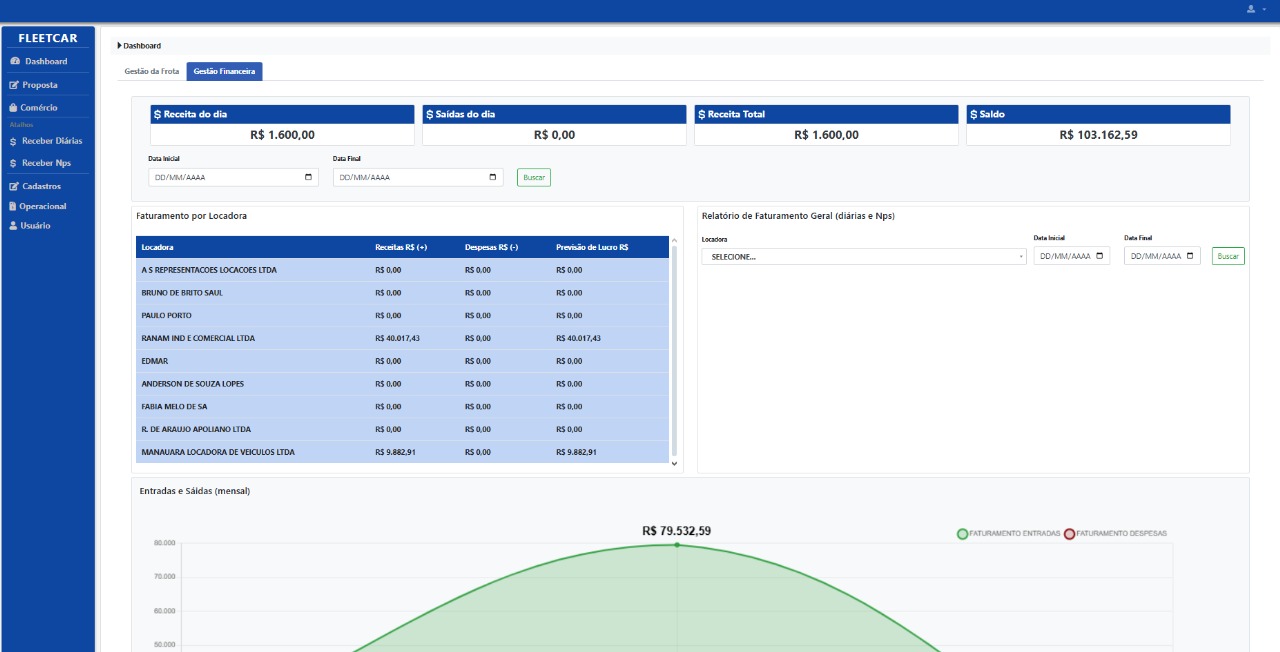The width and height of the screenshot is (1280, 652).
Task: Open Dashboard in the sidebar
Action: 47,62
